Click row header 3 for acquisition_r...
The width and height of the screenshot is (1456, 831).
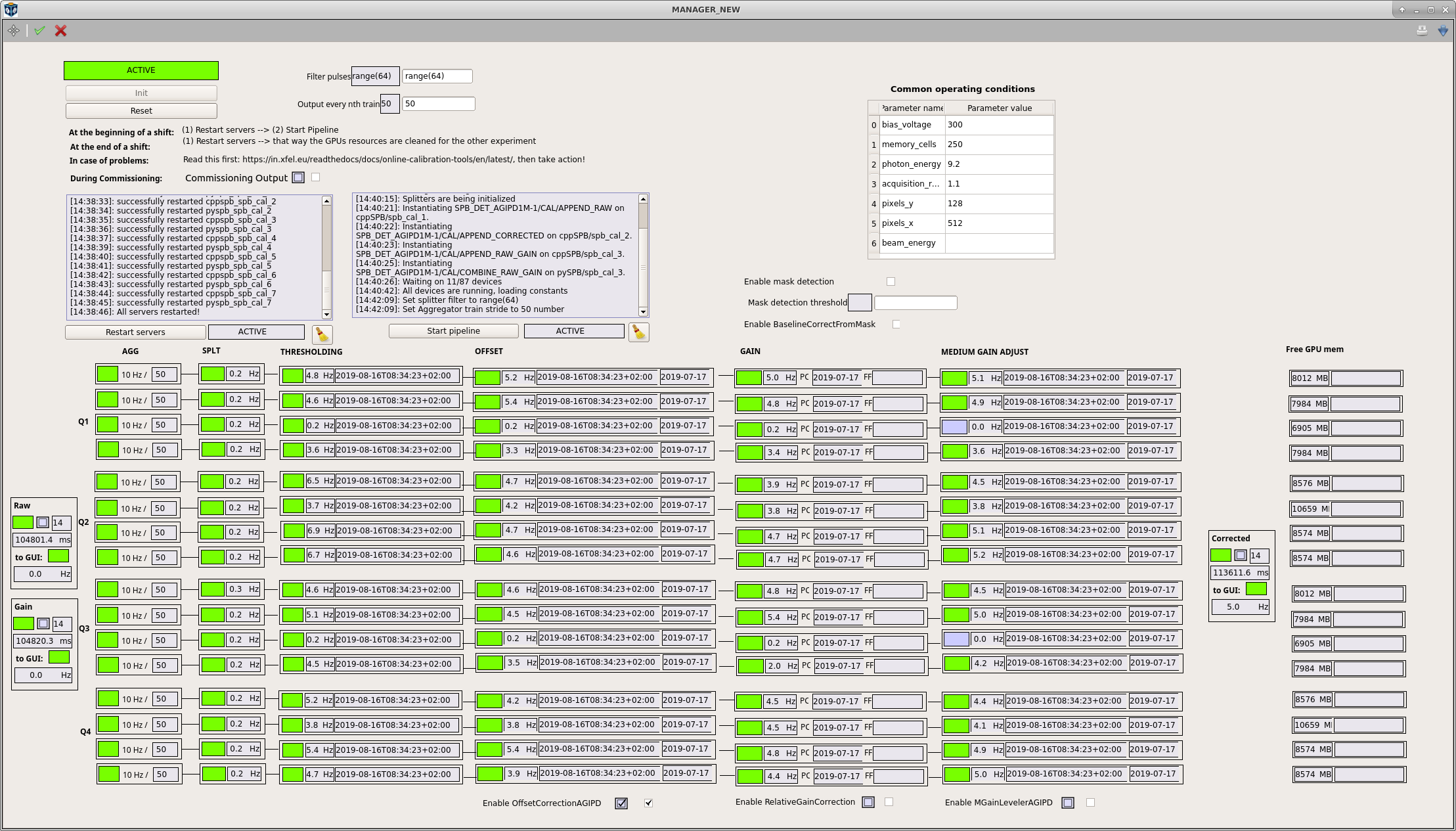(874, 184)
